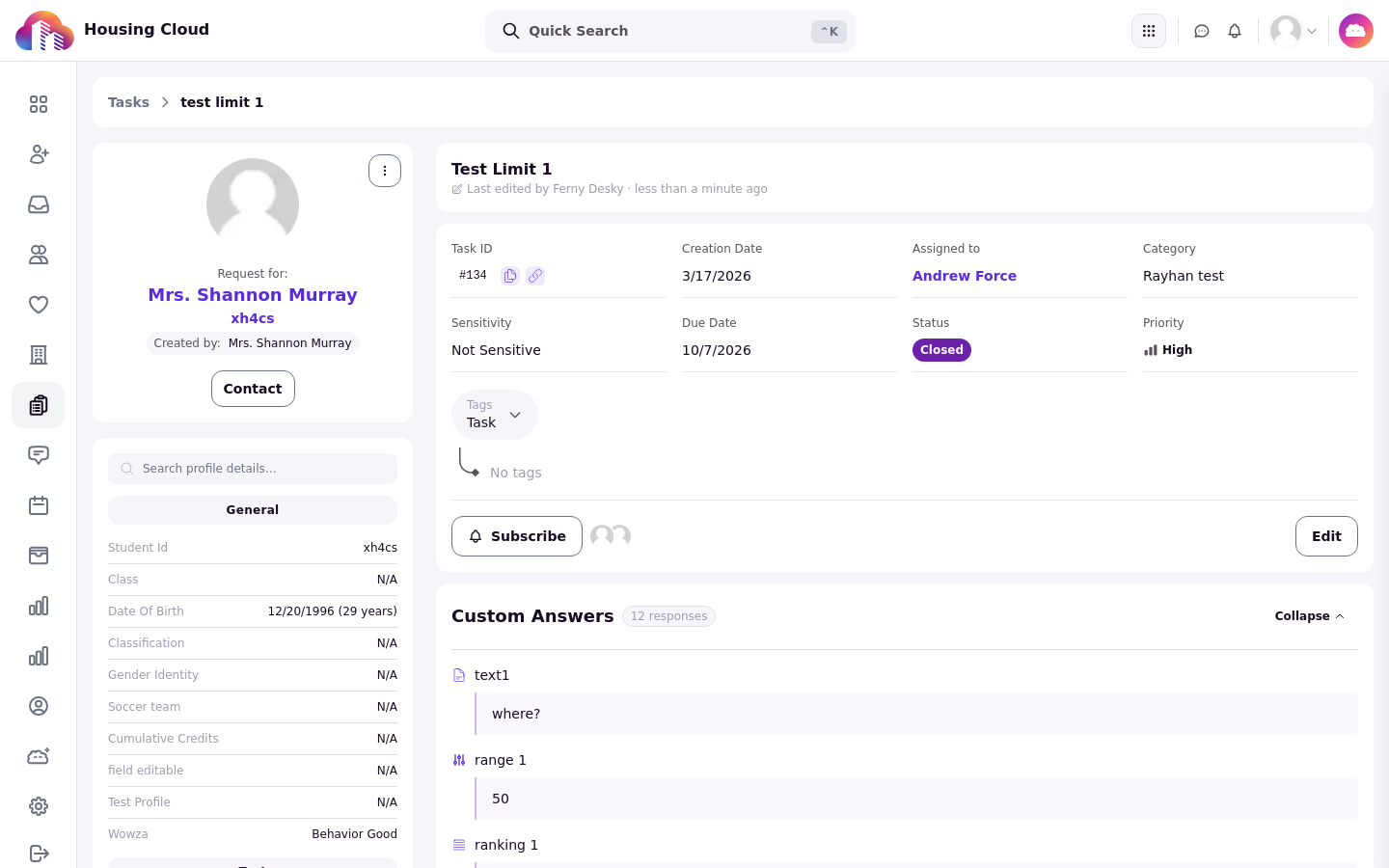Viewport: 1389px width, 868px height.
Task: Open the apps grid launcher in header
Action: [1149, 31]
